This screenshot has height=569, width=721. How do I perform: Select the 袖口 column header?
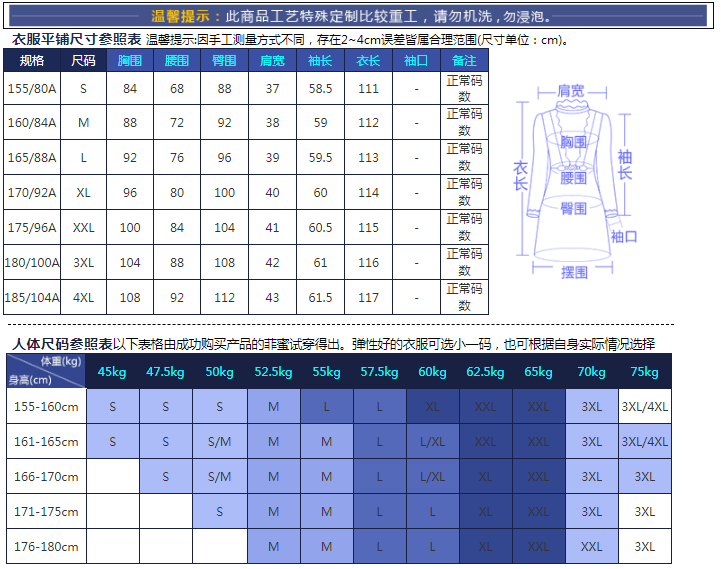point(416,60)
